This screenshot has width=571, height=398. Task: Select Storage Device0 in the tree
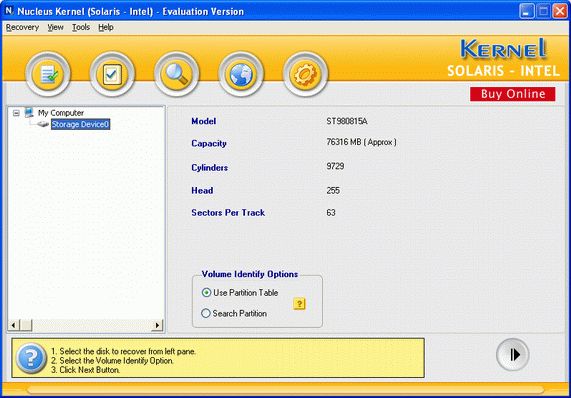(80, 124)
